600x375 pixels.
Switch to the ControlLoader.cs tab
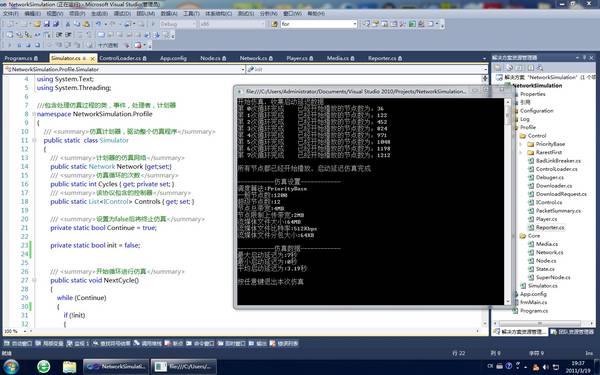click(x=123, y=58)
